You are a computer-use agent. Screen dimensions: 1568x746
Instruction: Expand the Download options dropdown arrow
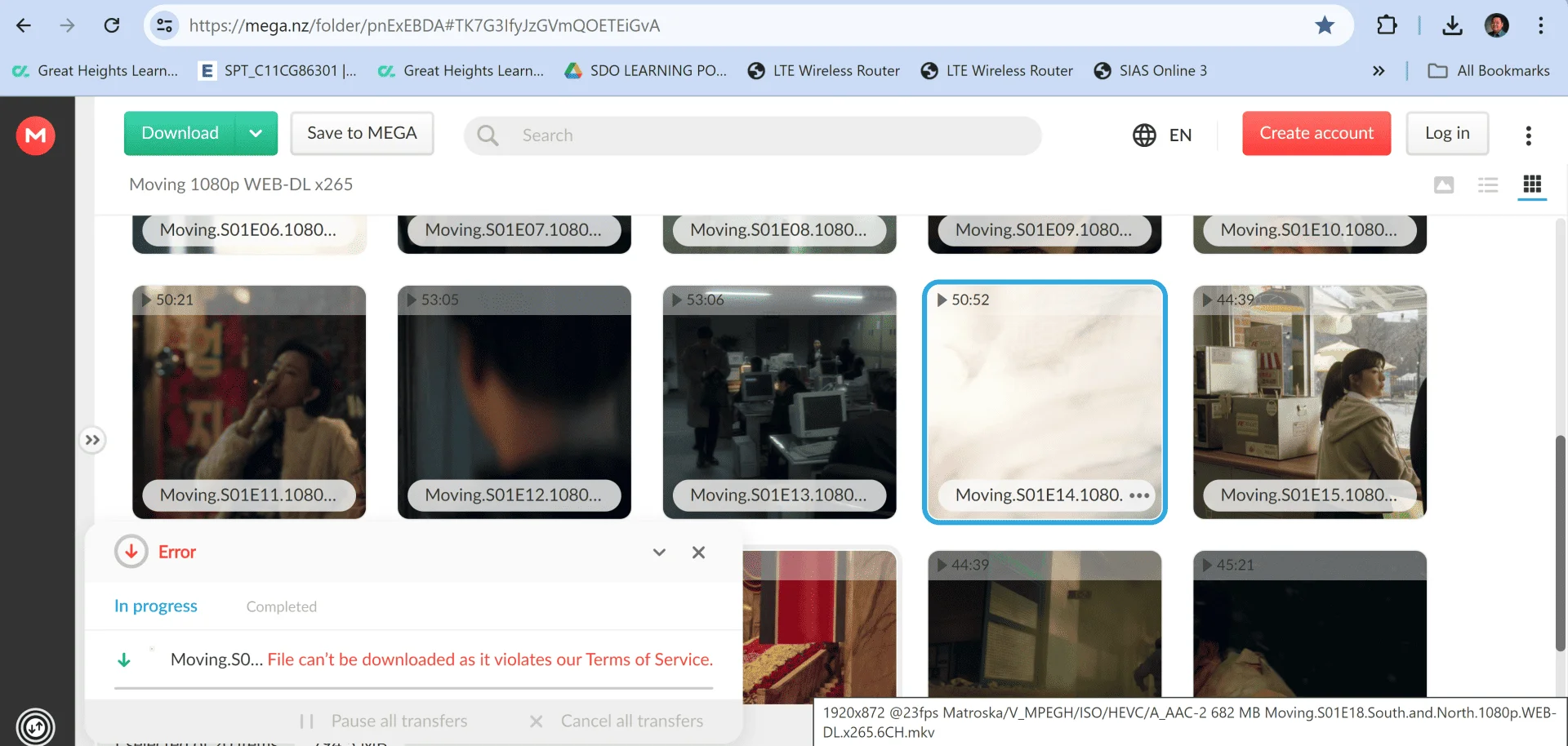click(x=256, y=133)
